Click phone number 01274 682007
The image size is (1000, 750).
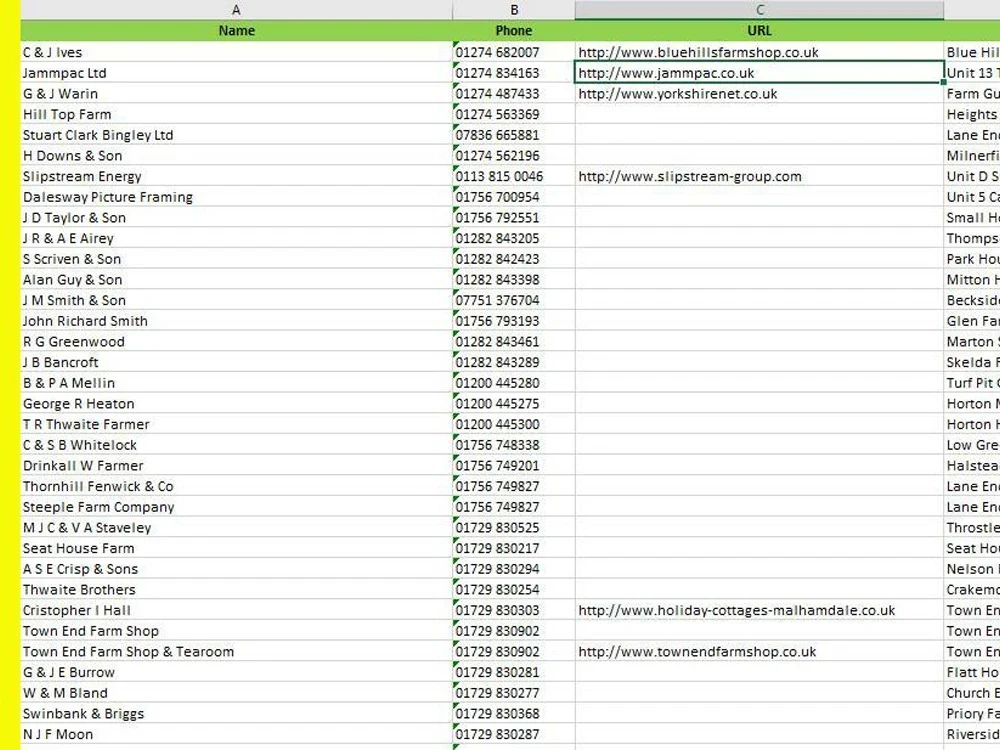click(513, 52)
